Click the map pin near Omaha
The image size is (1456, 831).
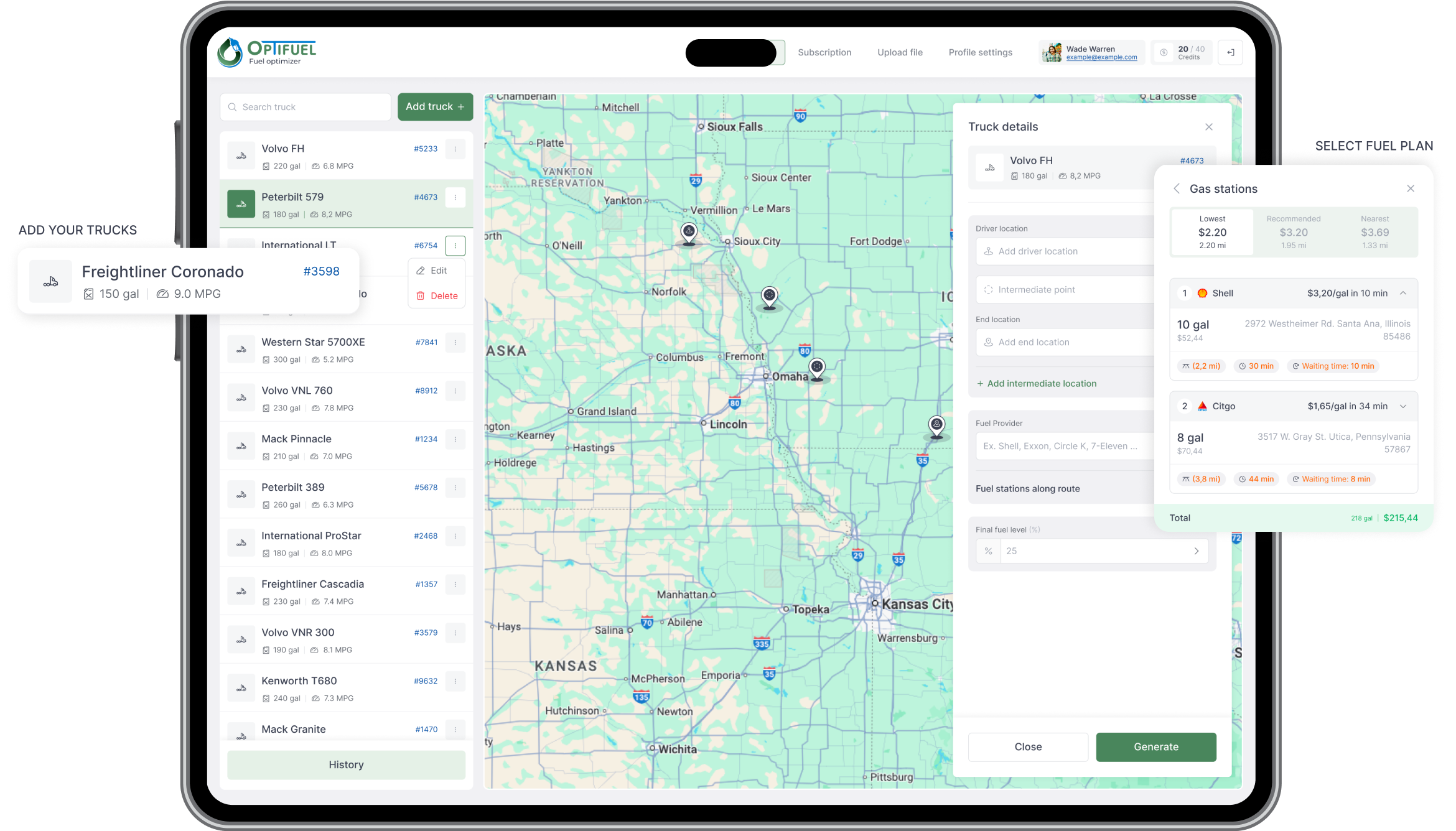(x=816, y=368)
